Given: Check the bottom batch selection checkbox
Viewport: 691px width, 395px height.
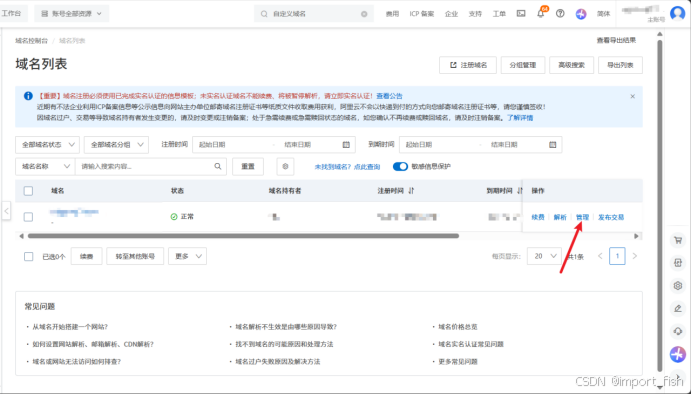Looking at the screenshot, I should (29, 256).
